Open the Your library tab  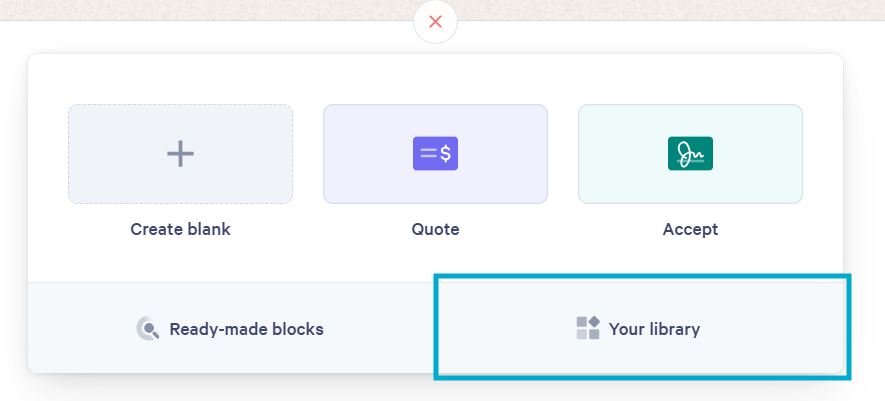(639, 328)
